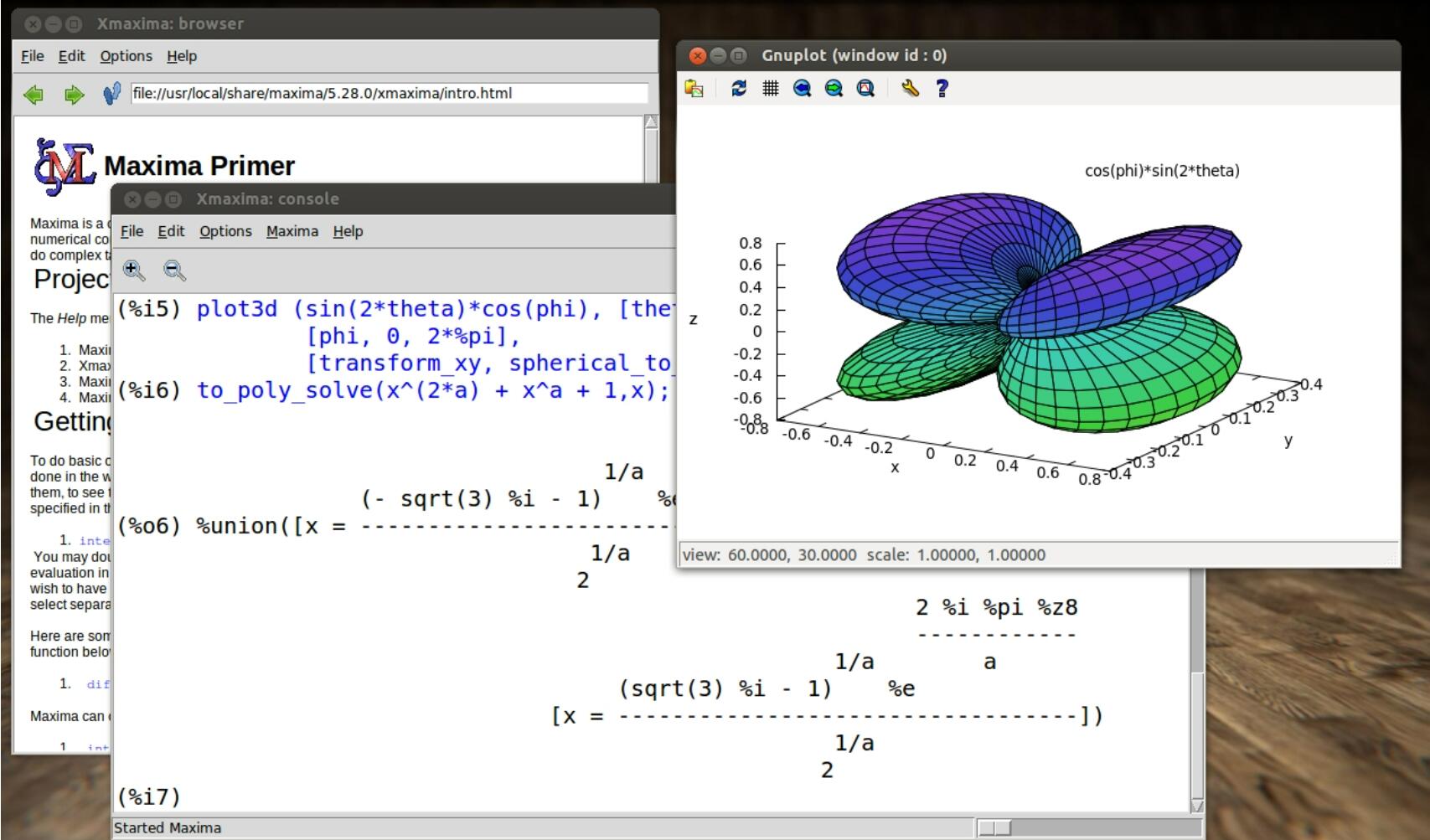Replot using the Gnuplot refresh icon
1430x840 pixels.
tap(738, 88)
